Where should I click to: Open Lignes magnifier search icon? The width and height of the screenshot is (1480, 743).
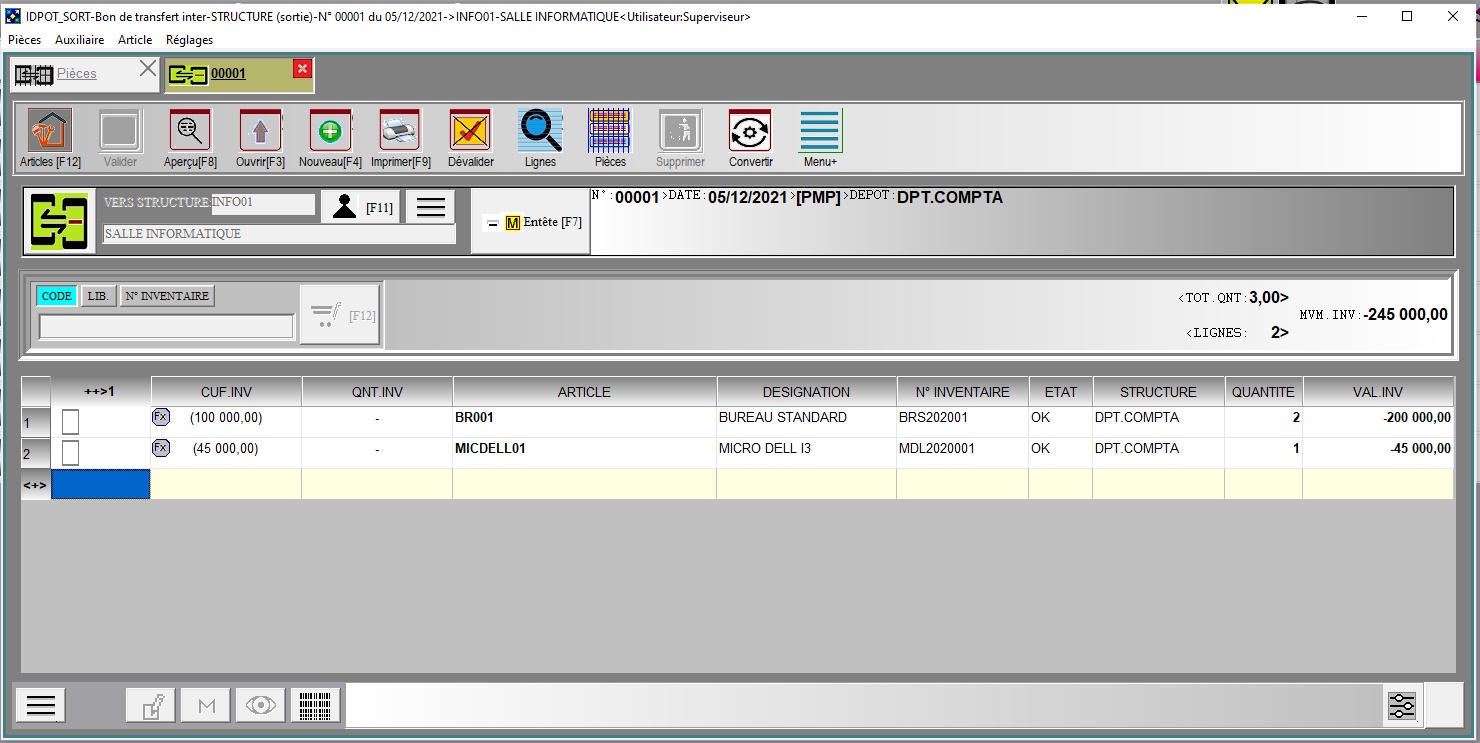point(540,131)
